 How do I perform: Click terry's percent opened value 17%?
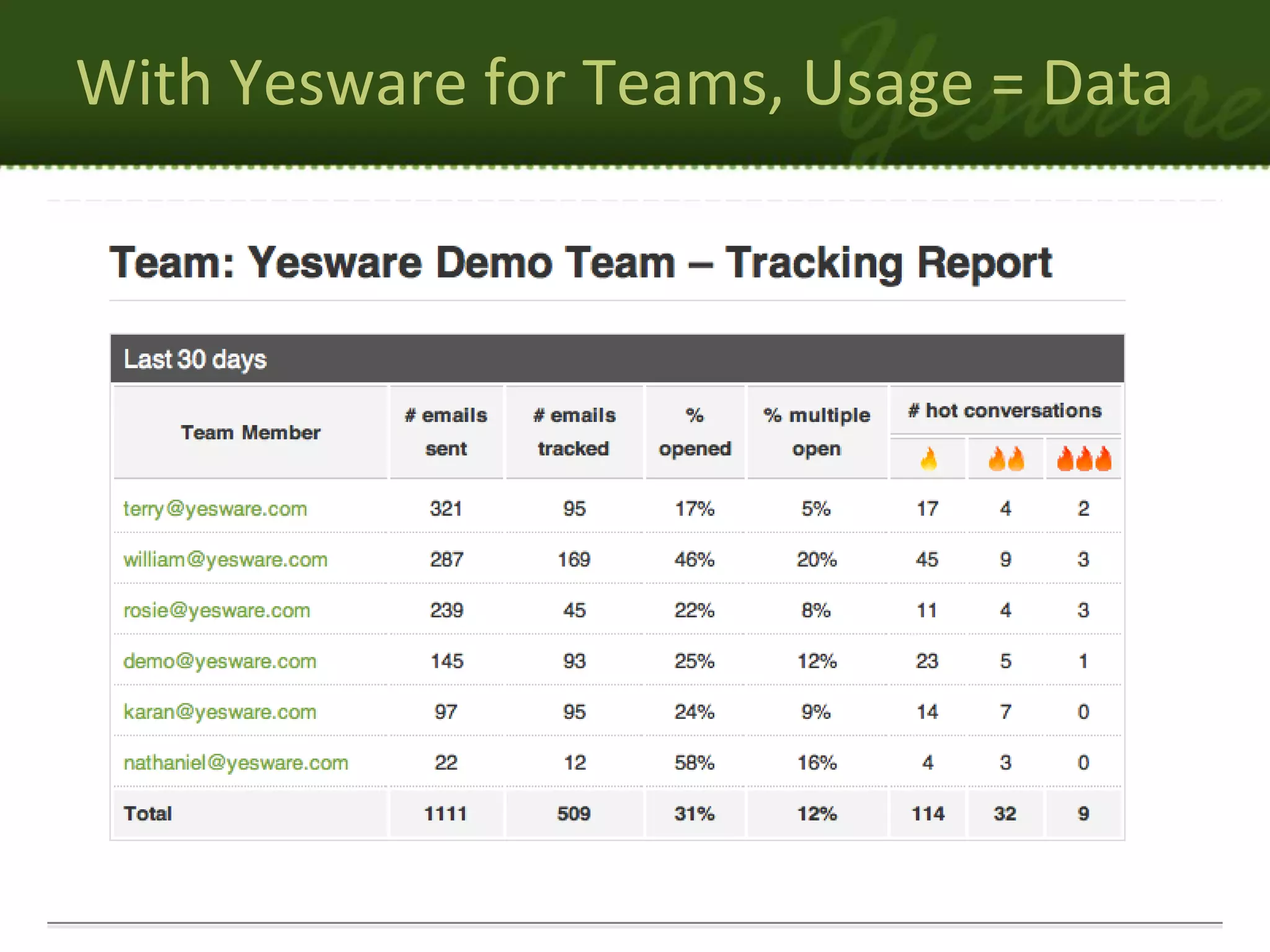coord(695,509)
